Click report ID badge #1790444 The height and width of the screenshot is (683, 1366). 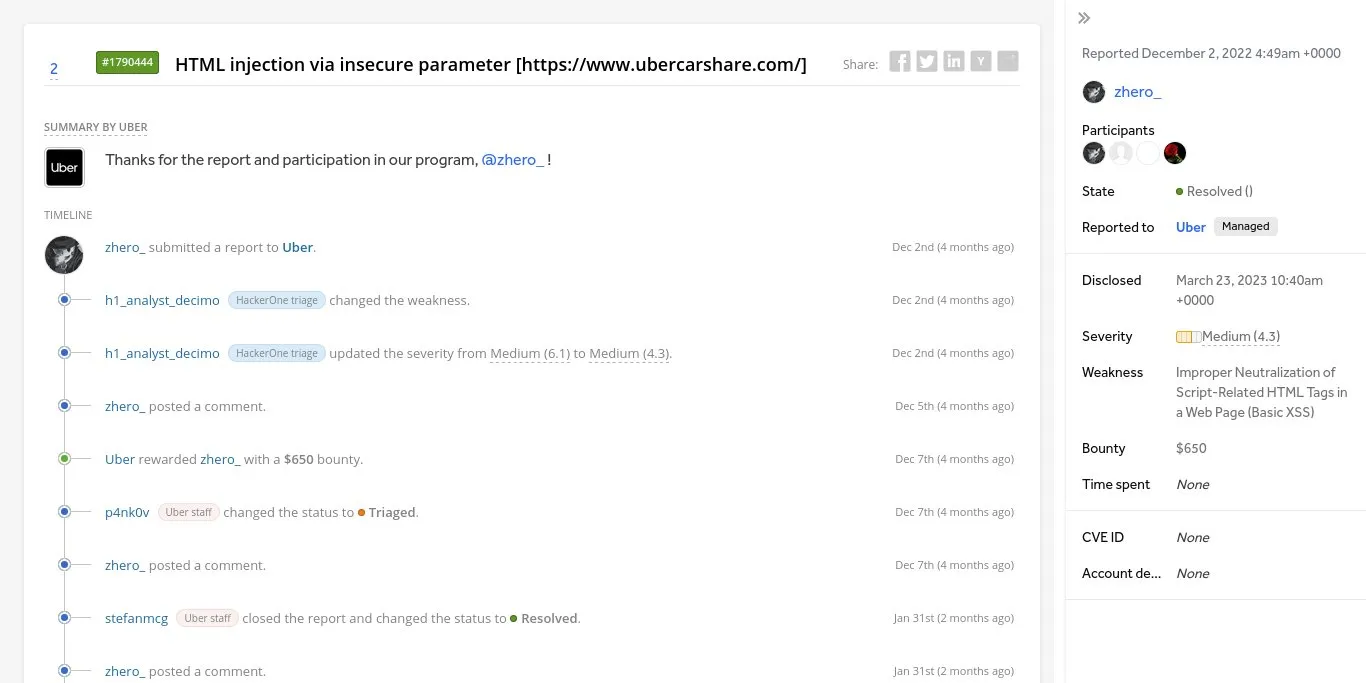[x=127, y=62]
